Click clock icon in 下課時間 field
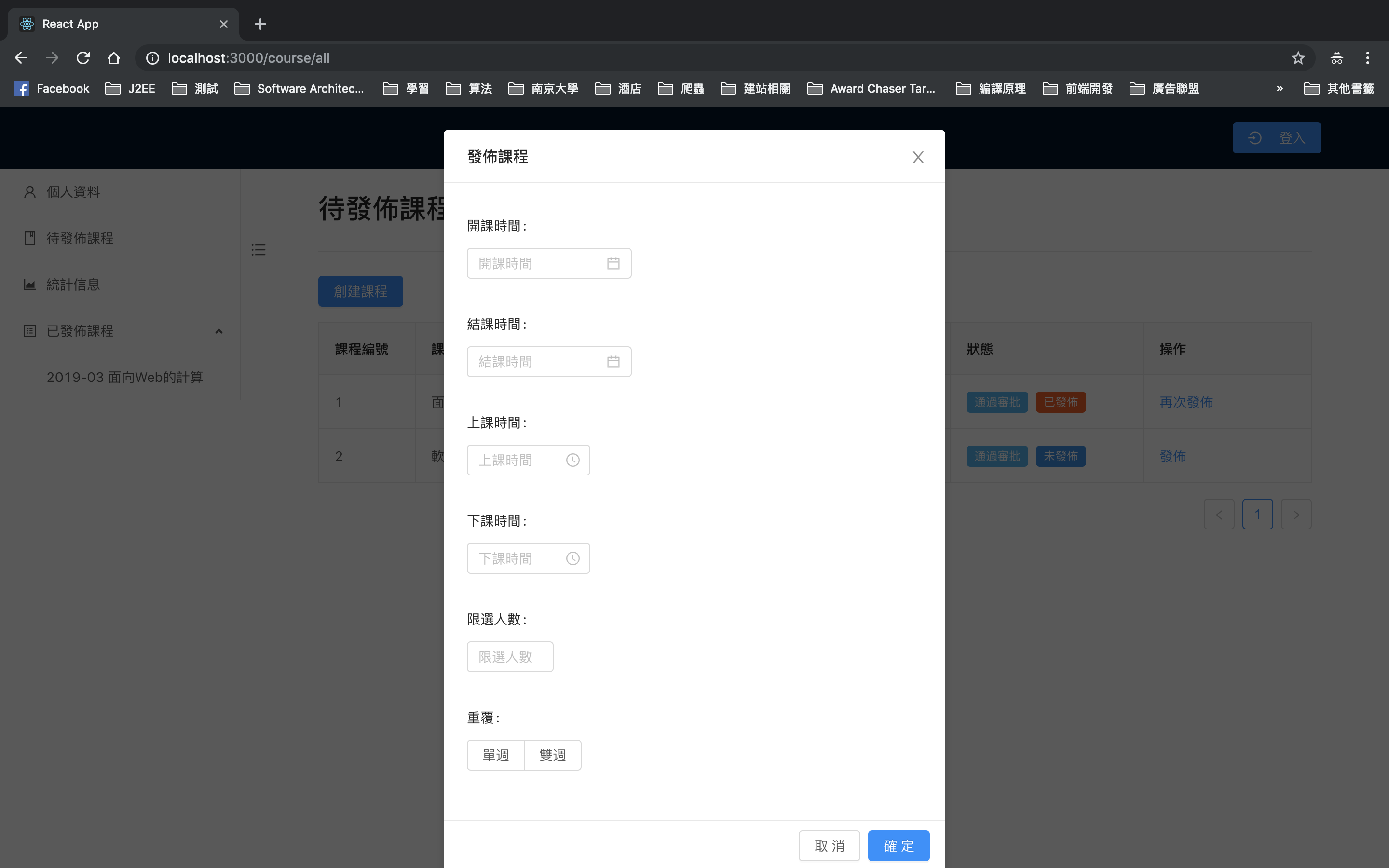This screenshot has height=868, width=1389. 572,558
